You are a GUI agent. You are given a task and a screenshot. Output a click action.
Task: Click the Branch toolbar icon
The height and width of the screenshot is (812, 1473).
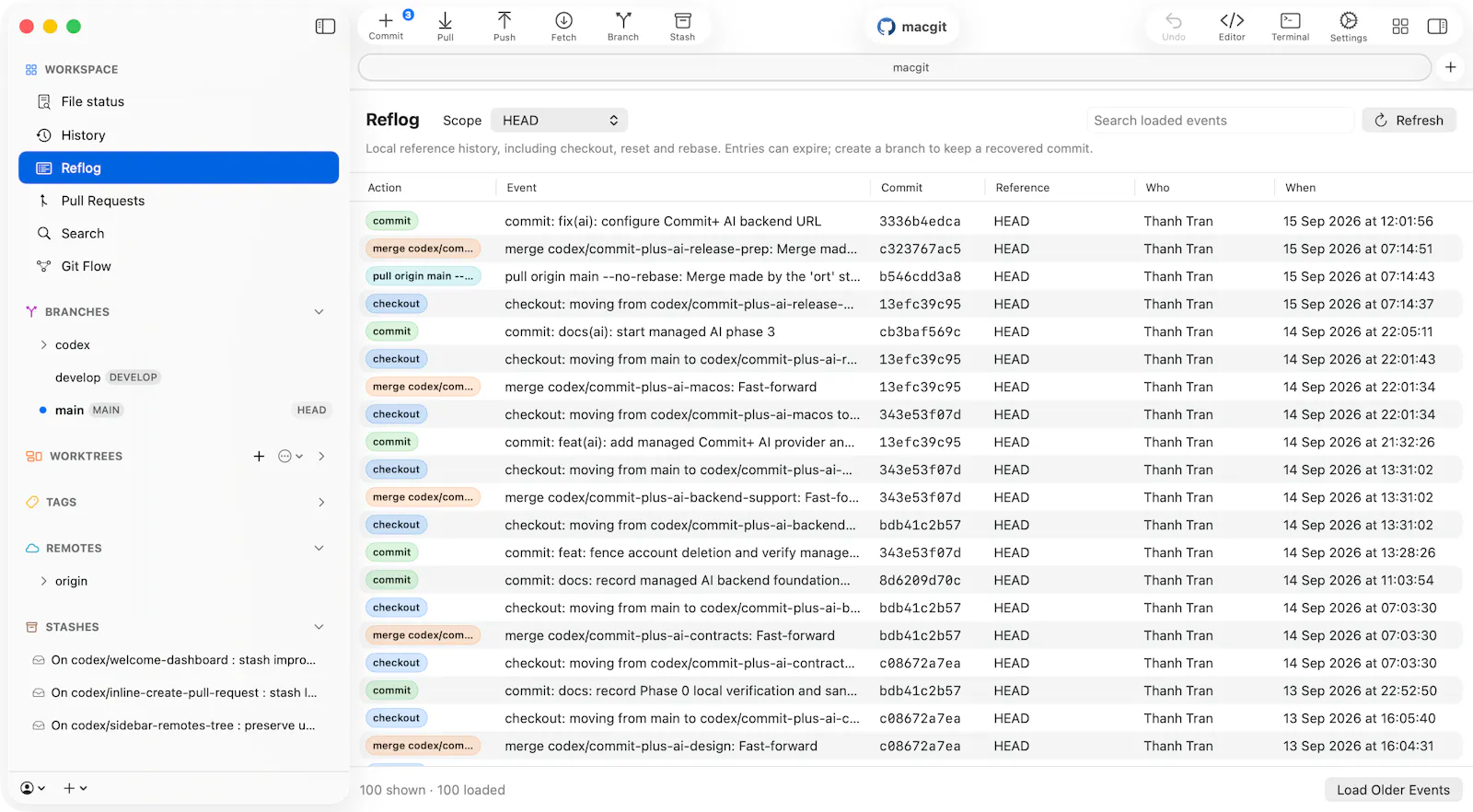click(623, 26)
